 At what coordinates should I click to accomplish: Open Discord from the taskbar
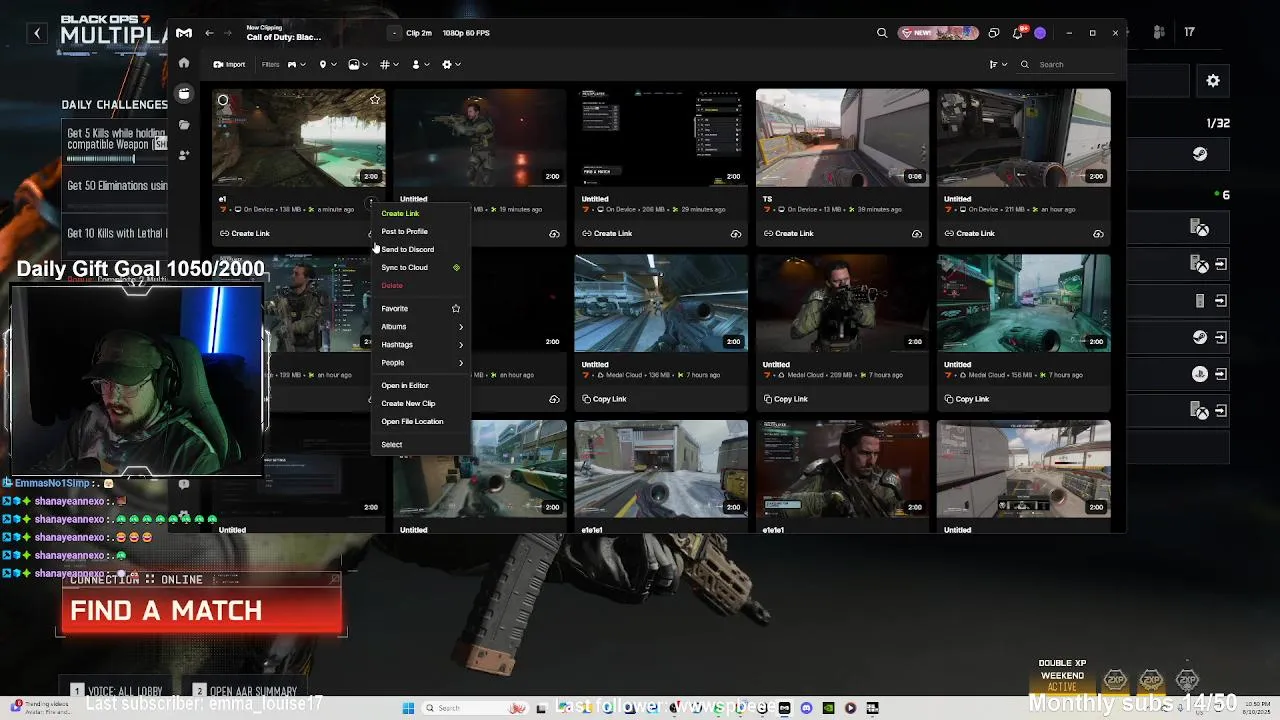[x=806, y=708]
